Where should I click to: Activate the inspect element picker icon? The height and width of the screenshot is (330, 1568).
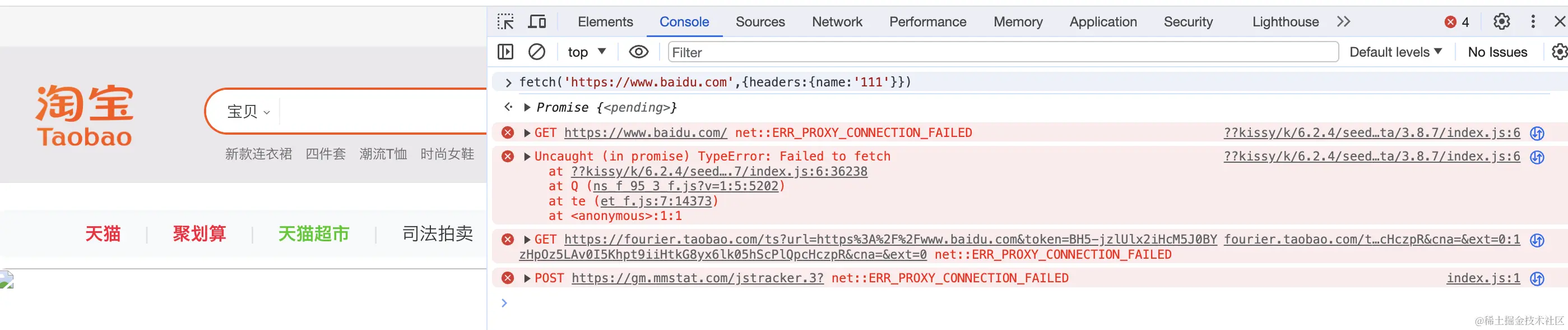505,22
